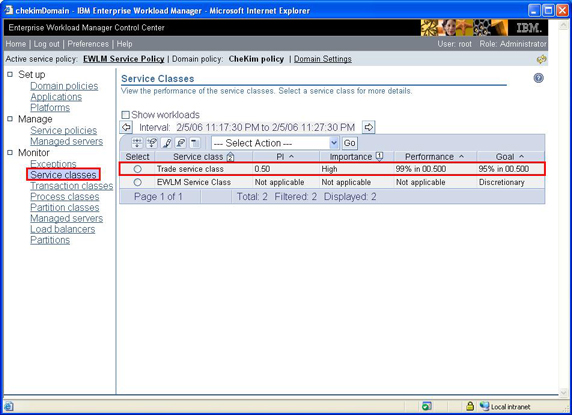Open Preferences in the top menu
The width and height of the screenshot is (572, 415).
88,44
